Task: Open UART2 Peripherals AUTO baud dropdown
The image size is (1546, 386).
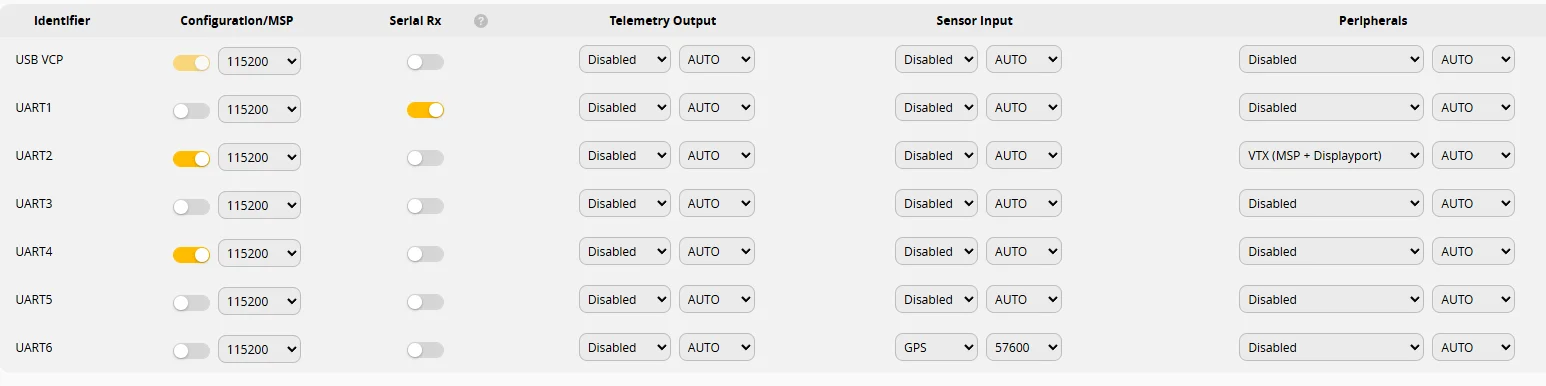Action: 1473,155
